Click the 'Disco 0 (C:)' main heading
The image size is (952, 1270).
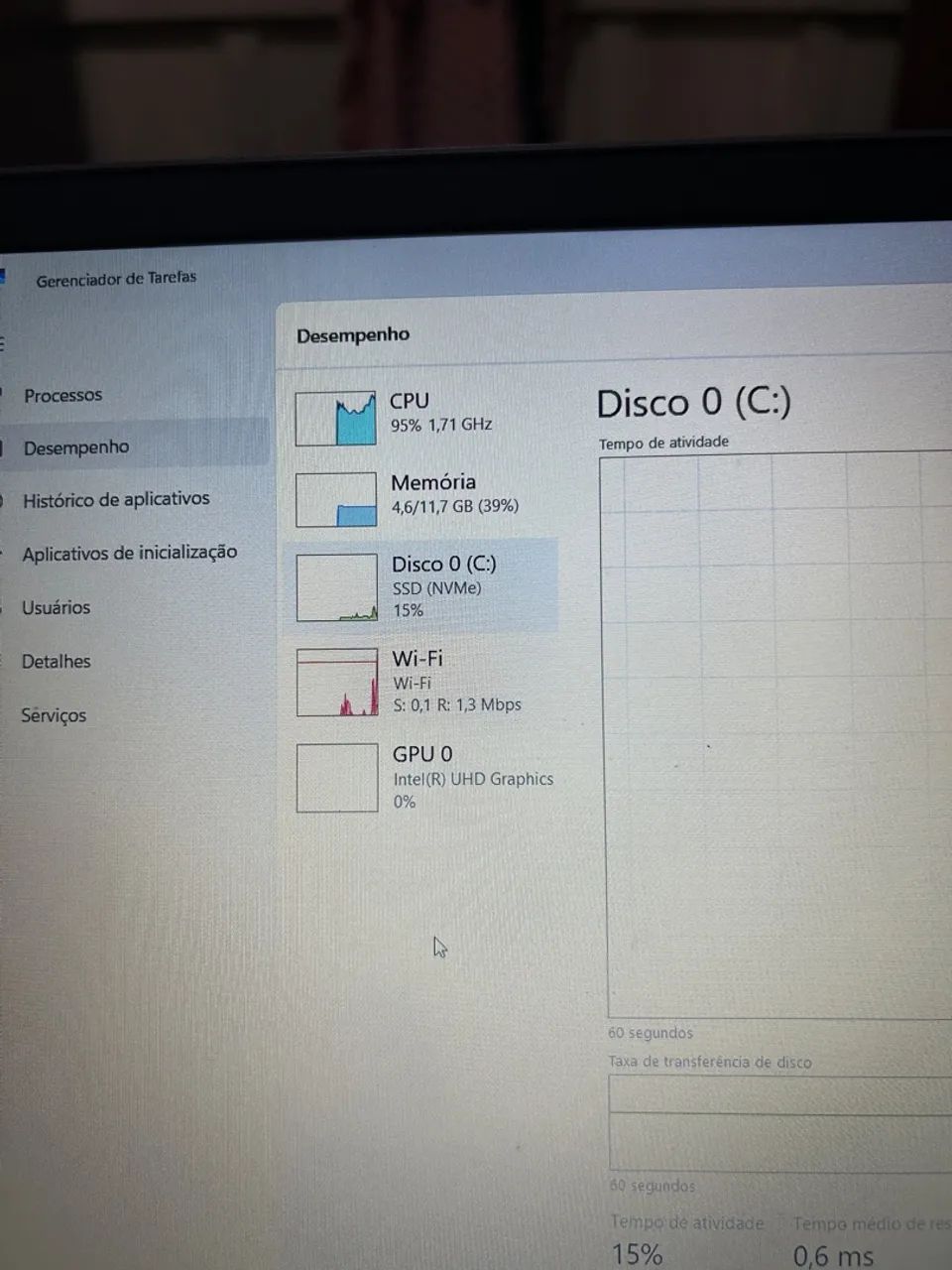pos(694,403)
